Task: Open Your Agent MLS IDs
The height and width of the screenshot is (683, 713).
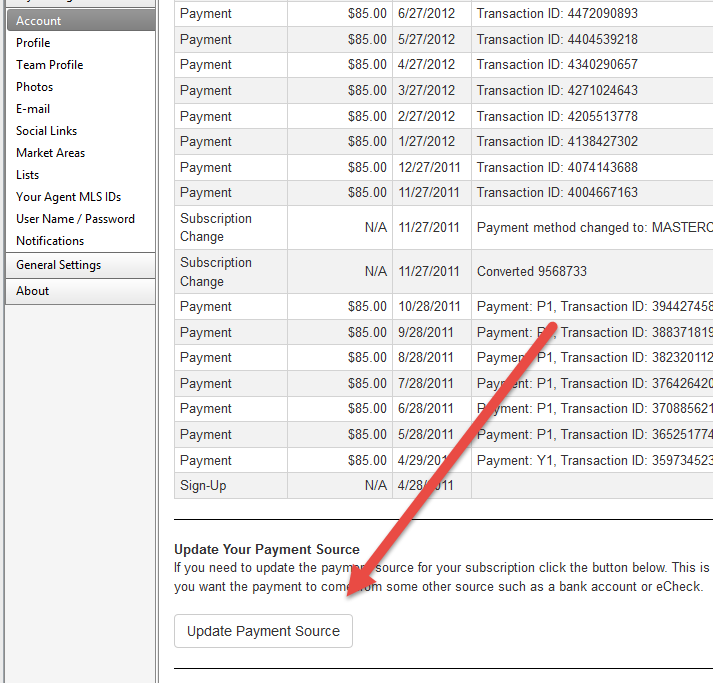Action: click(x=68, y=197)
